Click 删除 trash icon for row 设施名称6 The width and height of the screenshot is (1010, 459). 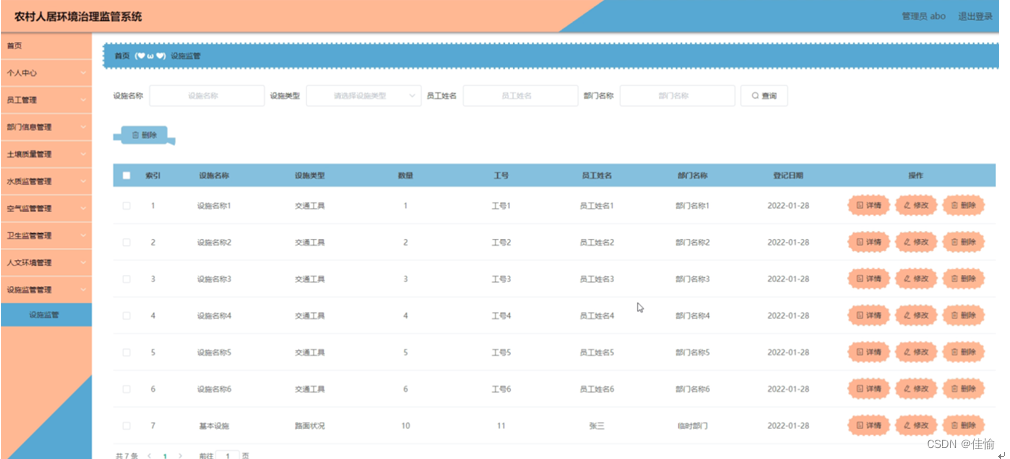coord(955,389)
